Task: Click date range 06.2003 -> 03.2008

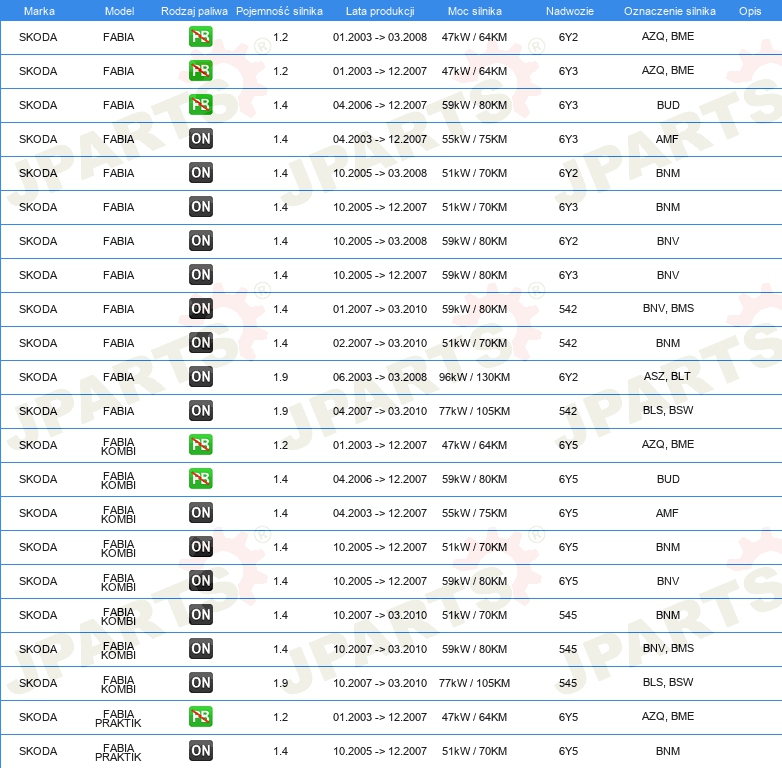Action: [x=380, y=377]
